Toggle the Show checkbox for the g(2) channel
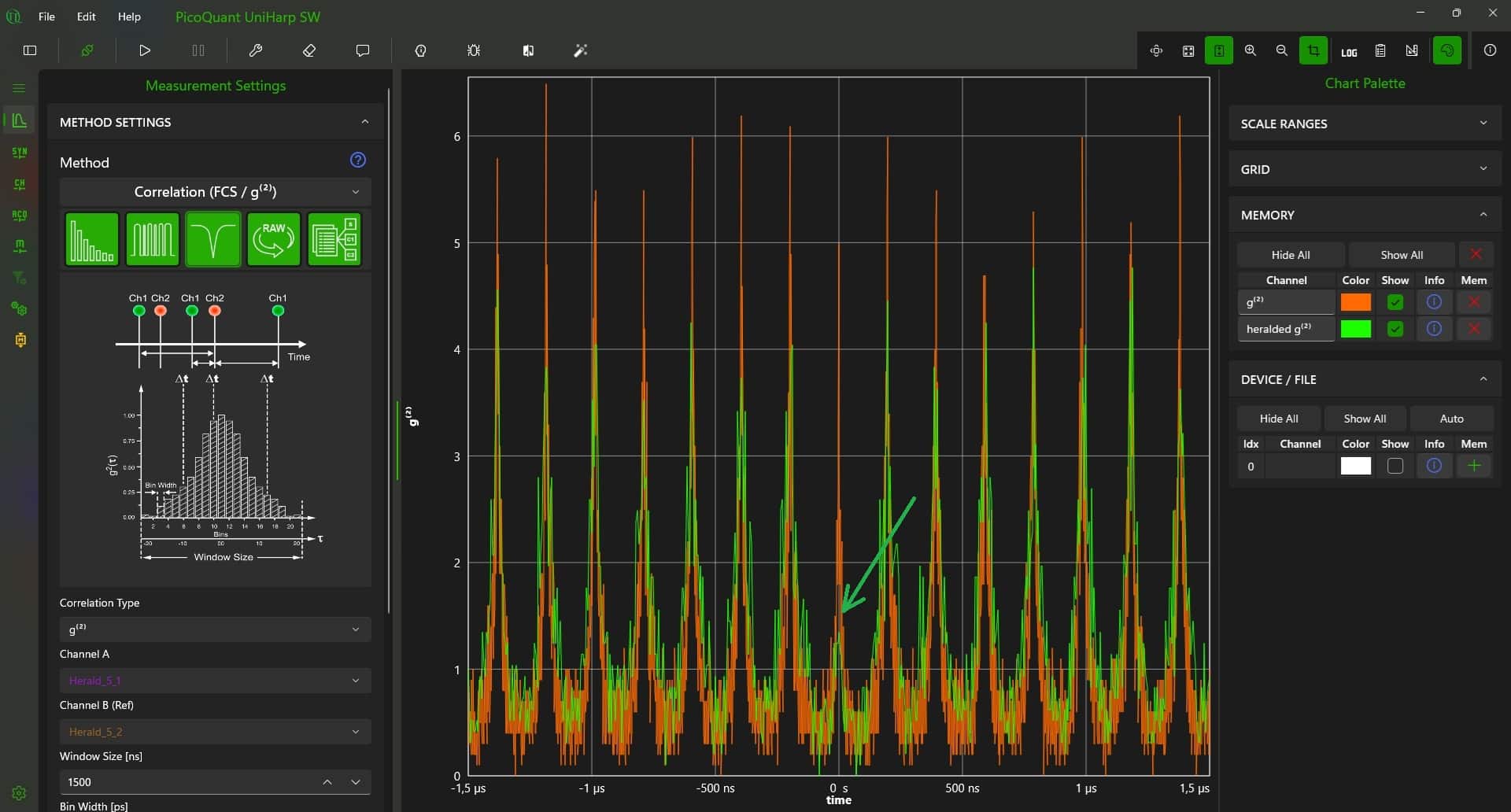Screen dimensions: 1511x812 tap(1395, 301)
